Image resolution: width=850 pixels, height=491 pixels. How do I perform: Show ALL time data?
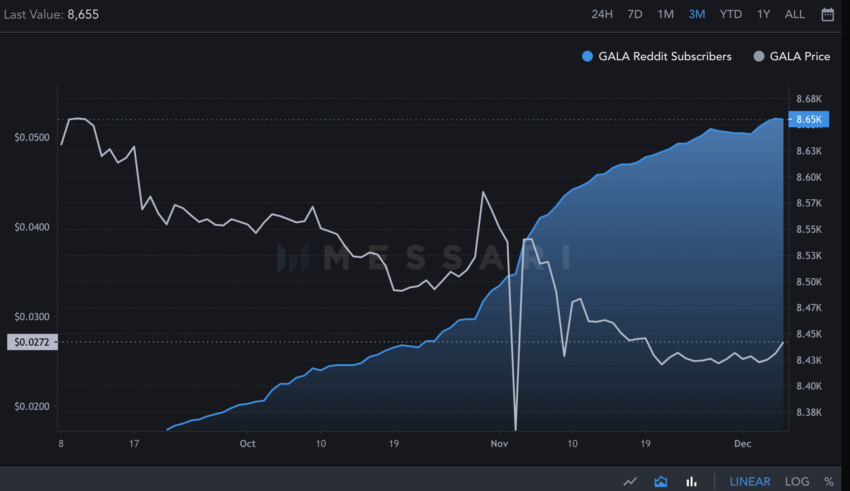[795, 15]
